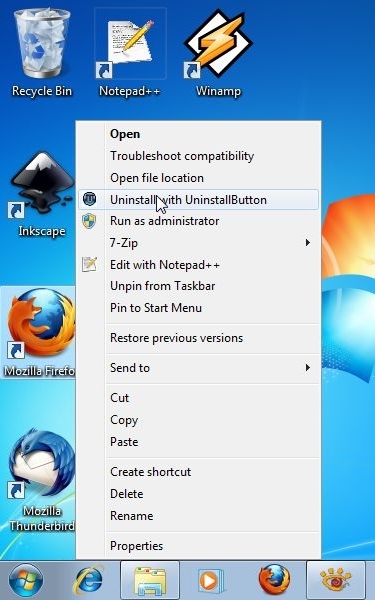Screen dimensions: 375x600
Task: Choose Restore previous versions
Action: (199, 338)
